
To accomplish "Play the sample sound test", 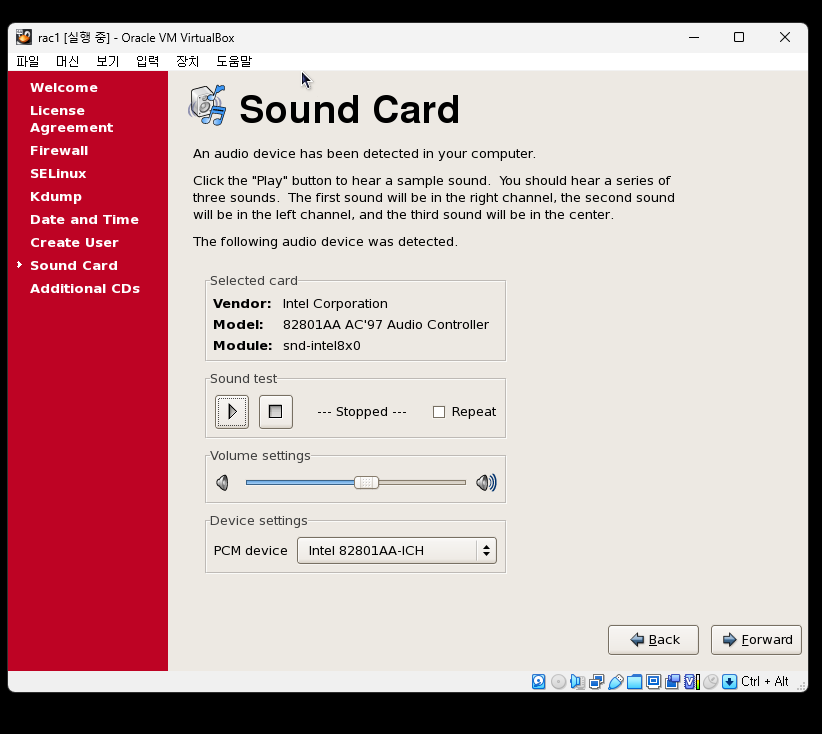I will [x=232, y=412].
